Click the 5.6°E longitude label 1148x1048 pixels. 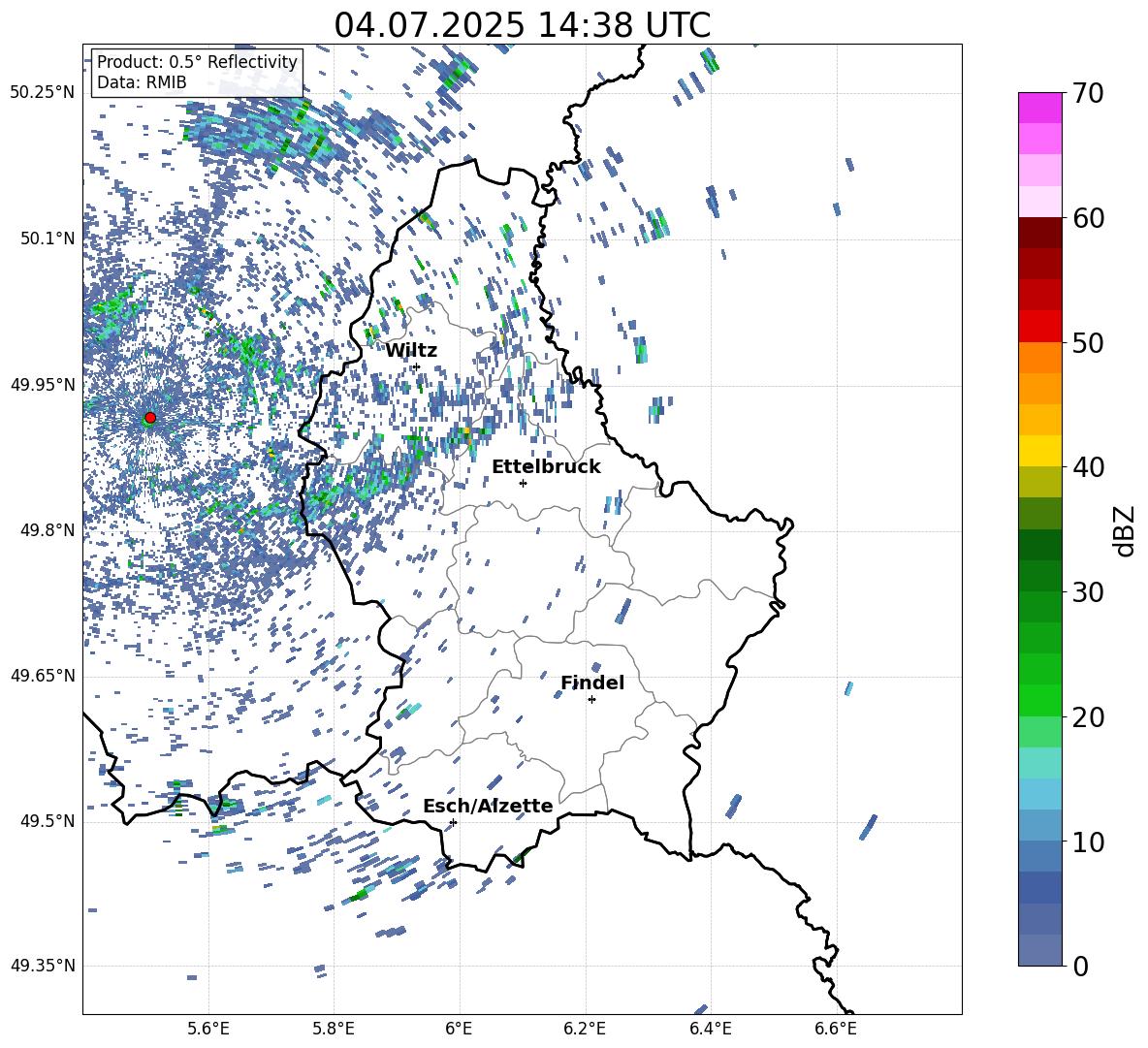[208, 1029]
